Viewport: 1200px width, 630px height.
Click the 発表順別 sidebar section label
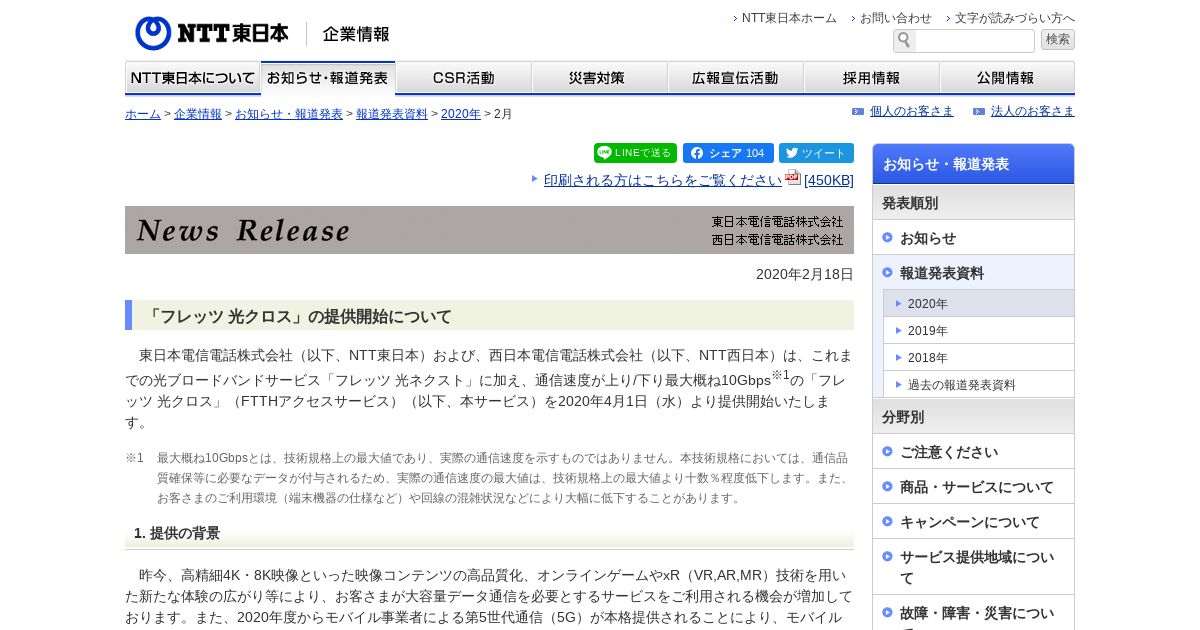pyautogui.click(x=910, y=203)
